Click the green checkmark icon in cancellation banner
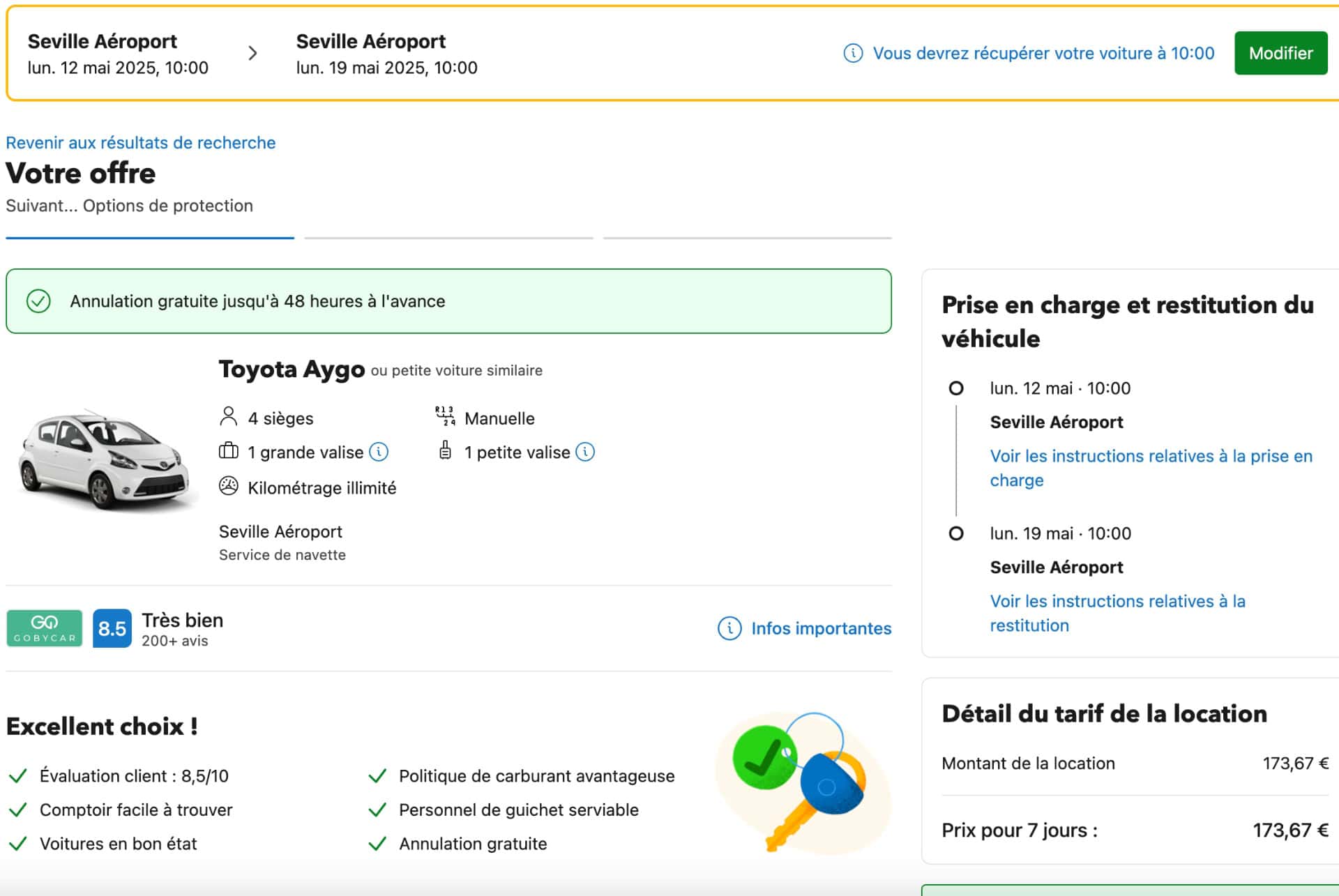 coord(38,301)
